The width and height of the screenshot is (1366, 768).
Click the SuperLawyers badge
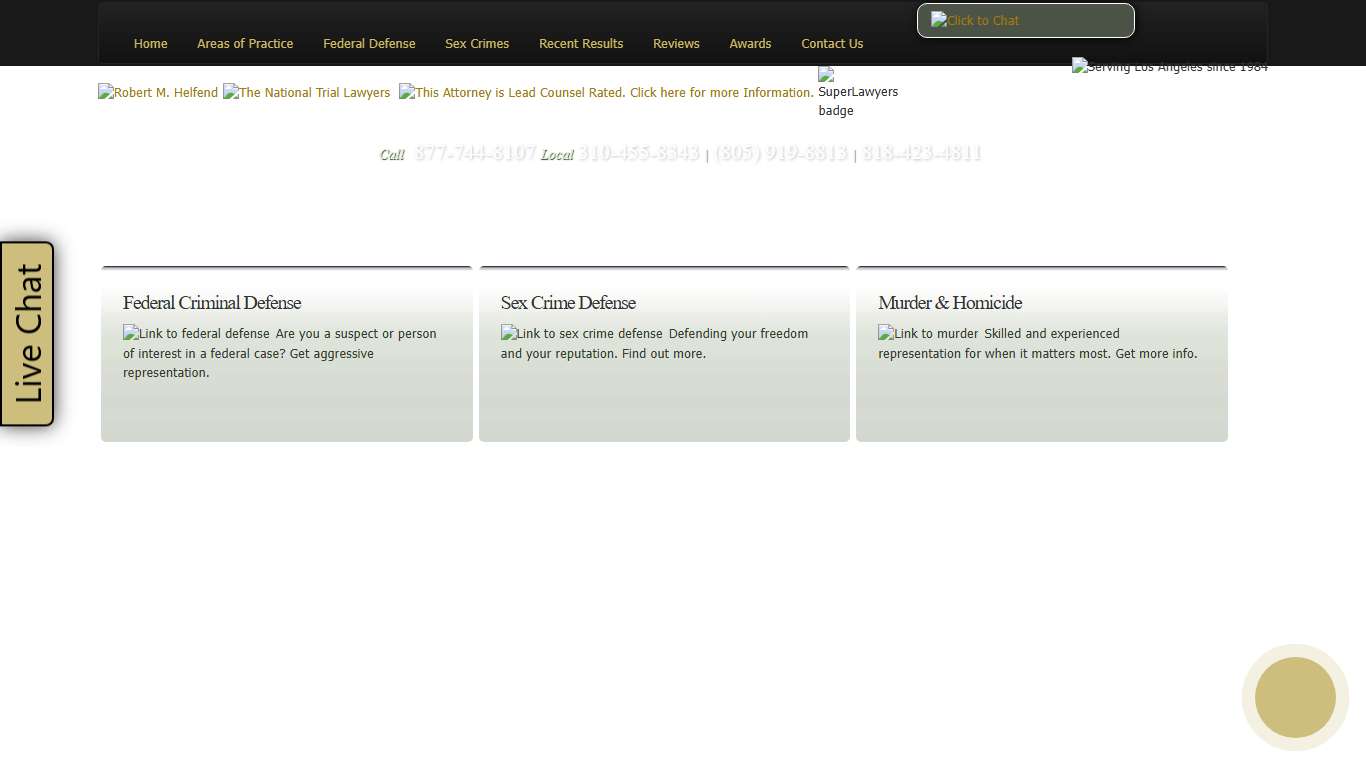857,92
